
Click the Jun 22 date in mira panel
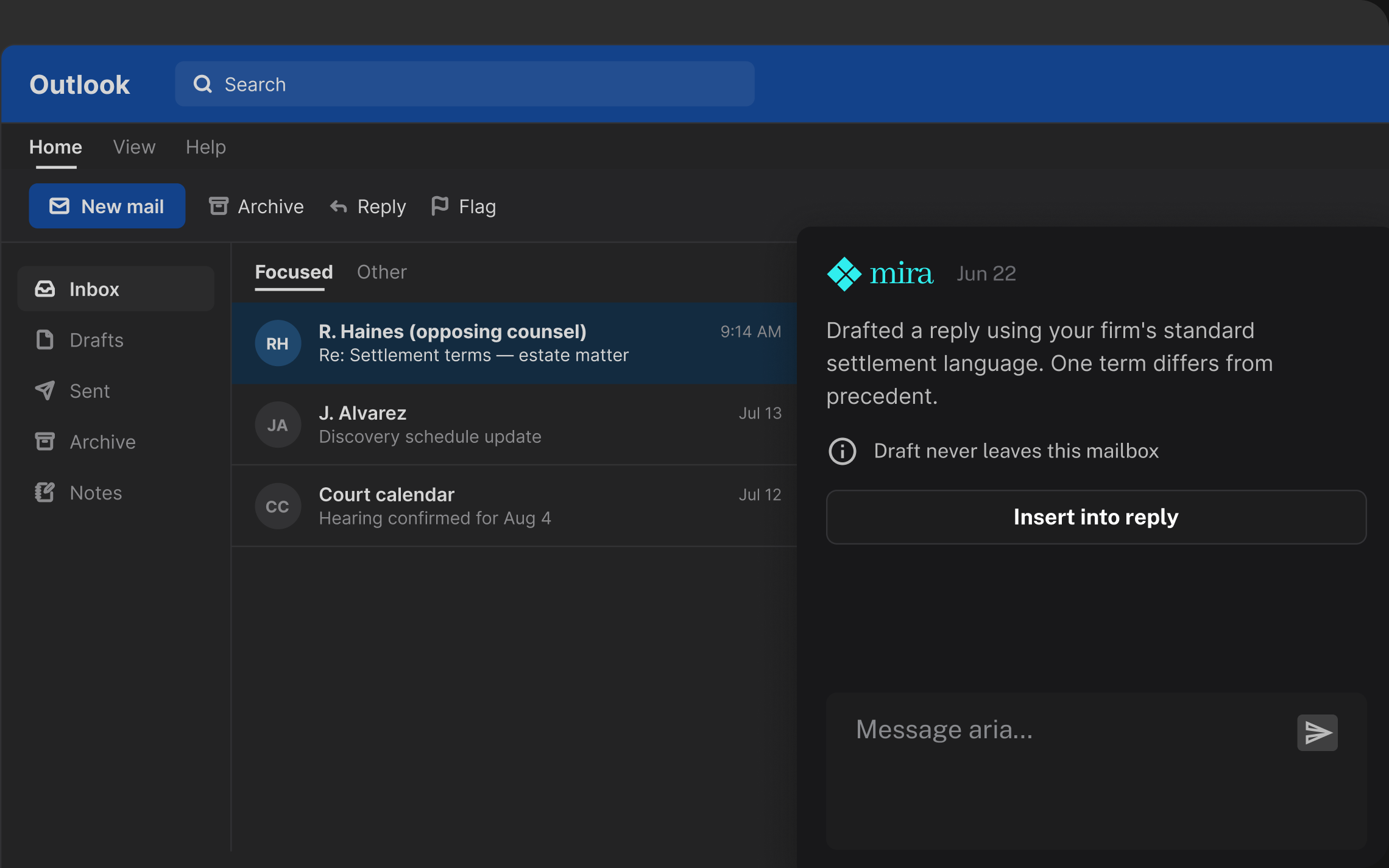tap(986, 273)
